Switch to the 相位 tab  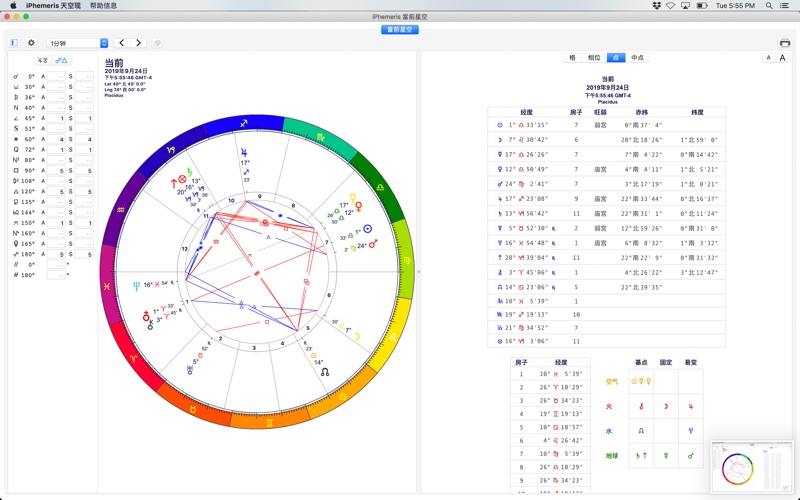point(595,58)
